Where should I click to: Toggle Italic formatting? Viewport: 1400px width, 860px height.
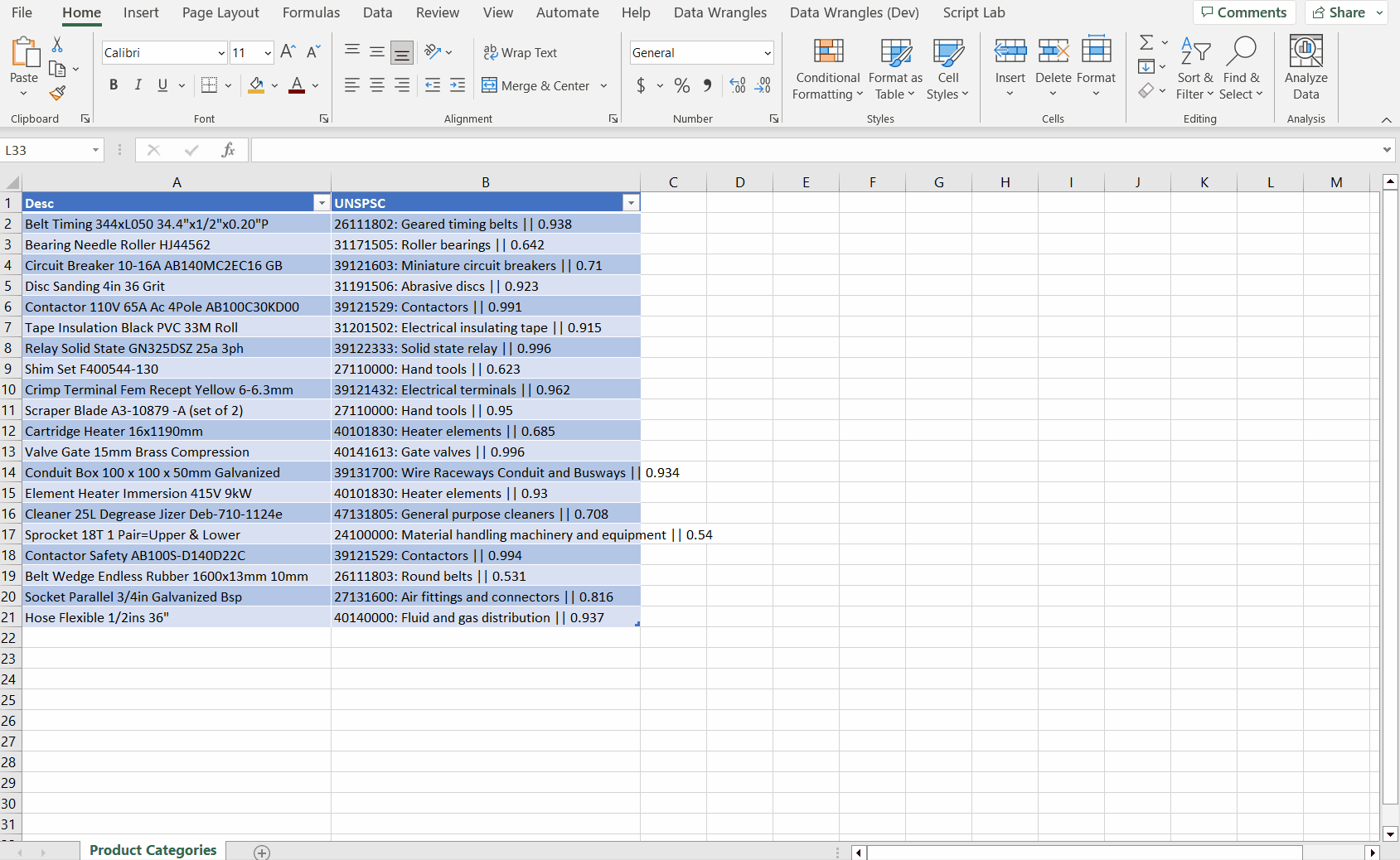point(138,85)
